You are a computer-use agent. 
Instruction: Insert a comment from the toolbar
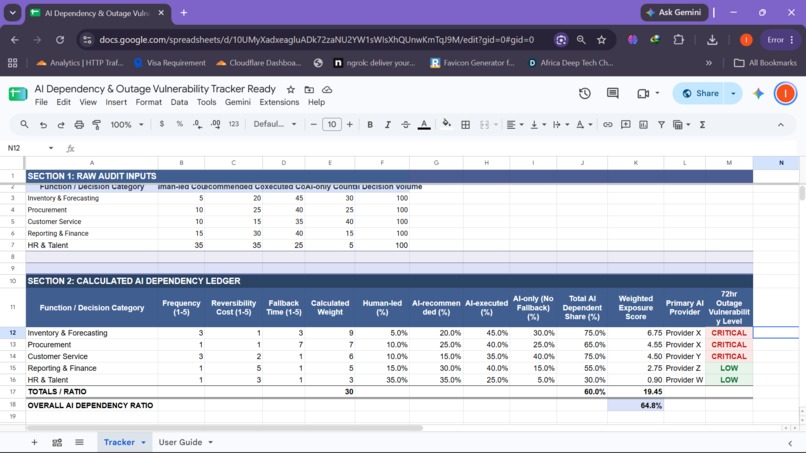point(626,124)
